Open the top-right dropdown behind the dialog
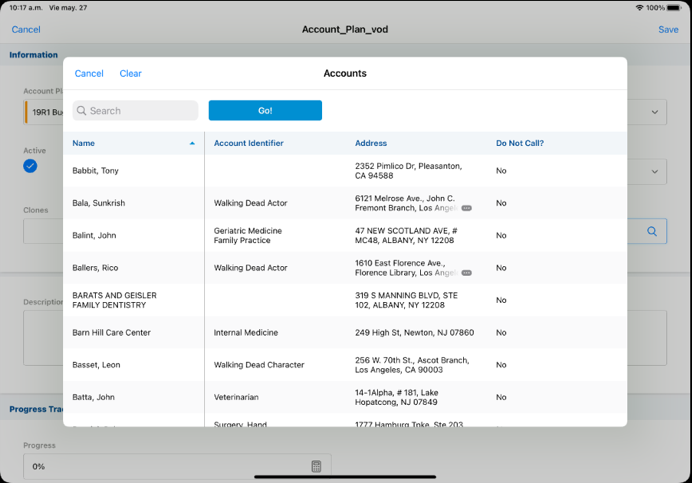Viewport: 692px width, 483px height. [653, 111]
